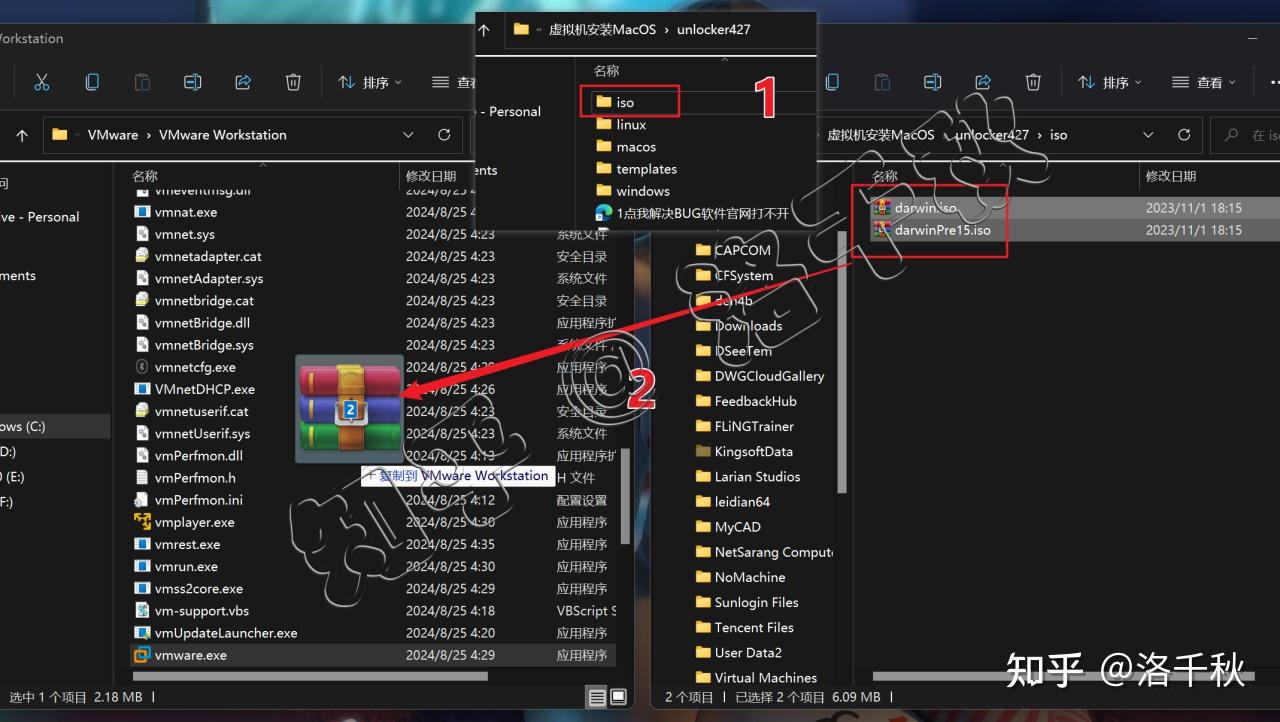
Task: Sort by 修改日期 column in the iso window
Action: pos(1171,176)
